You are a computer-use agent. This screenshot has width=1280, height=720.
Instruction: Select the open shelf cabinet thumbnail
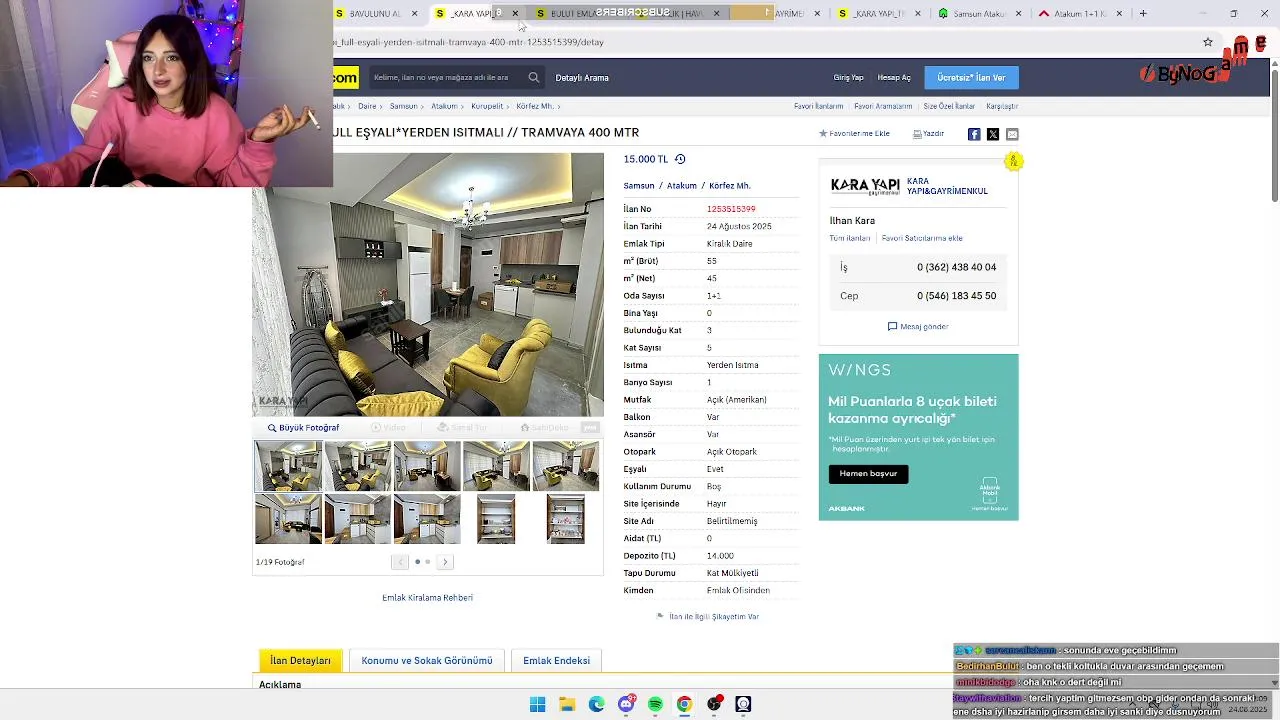[496, 519]
